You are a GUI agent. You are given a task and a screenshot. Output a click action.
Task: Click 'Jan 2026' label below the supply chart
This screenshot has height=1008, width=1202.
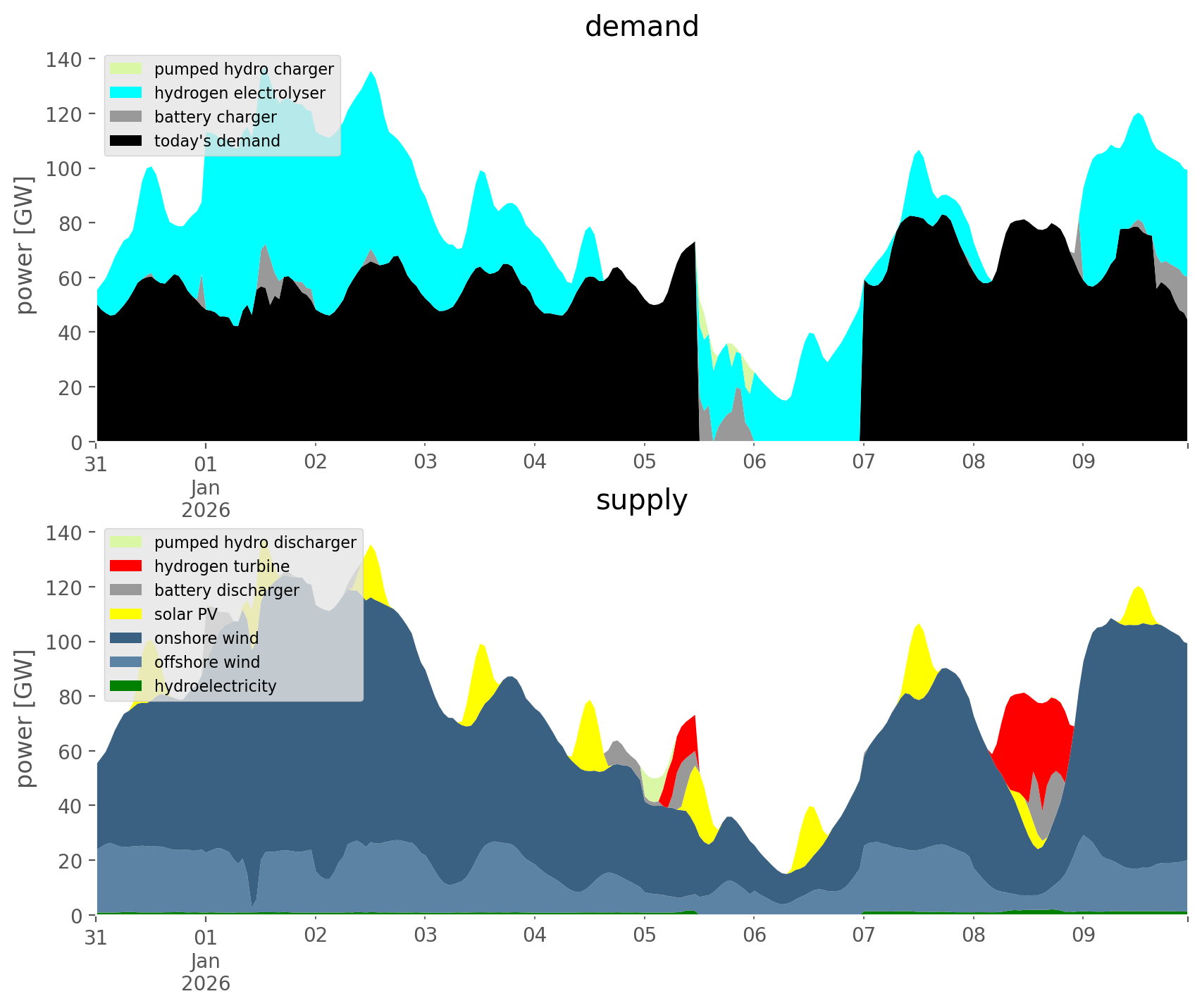point(206,972)
